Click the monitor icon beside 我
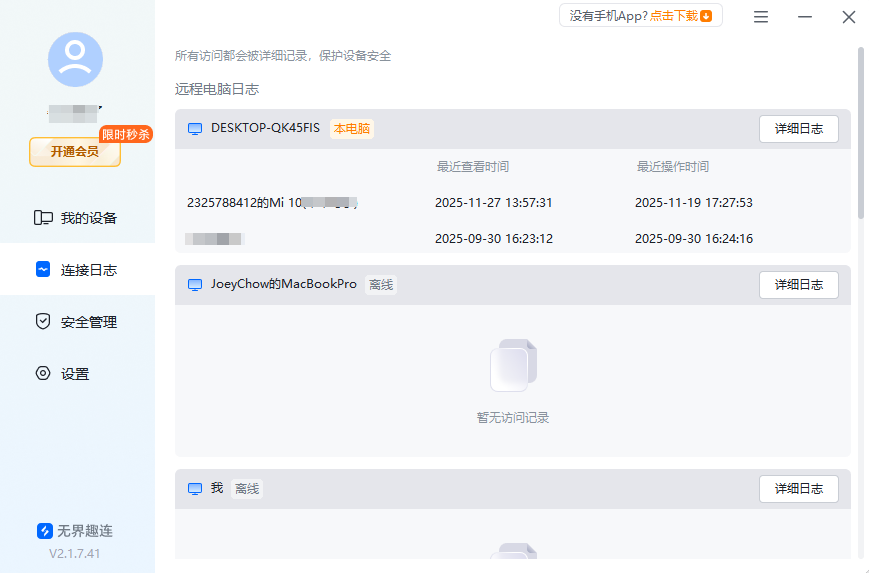The width and height of the screenshot is (869, 573). click(195, 489)
